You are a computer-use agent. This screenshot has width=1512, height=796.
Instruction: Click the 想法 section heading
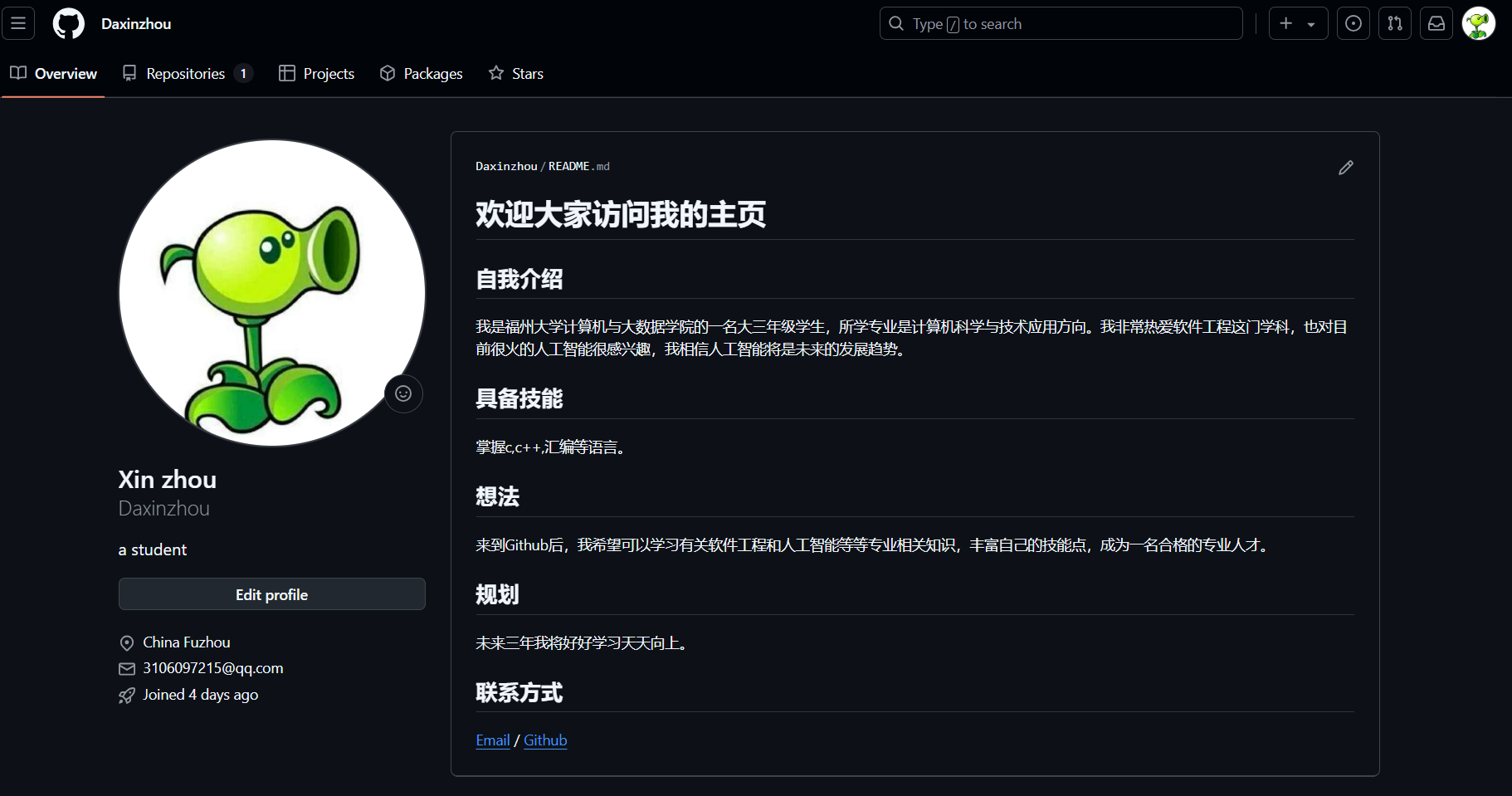[498, 496]
